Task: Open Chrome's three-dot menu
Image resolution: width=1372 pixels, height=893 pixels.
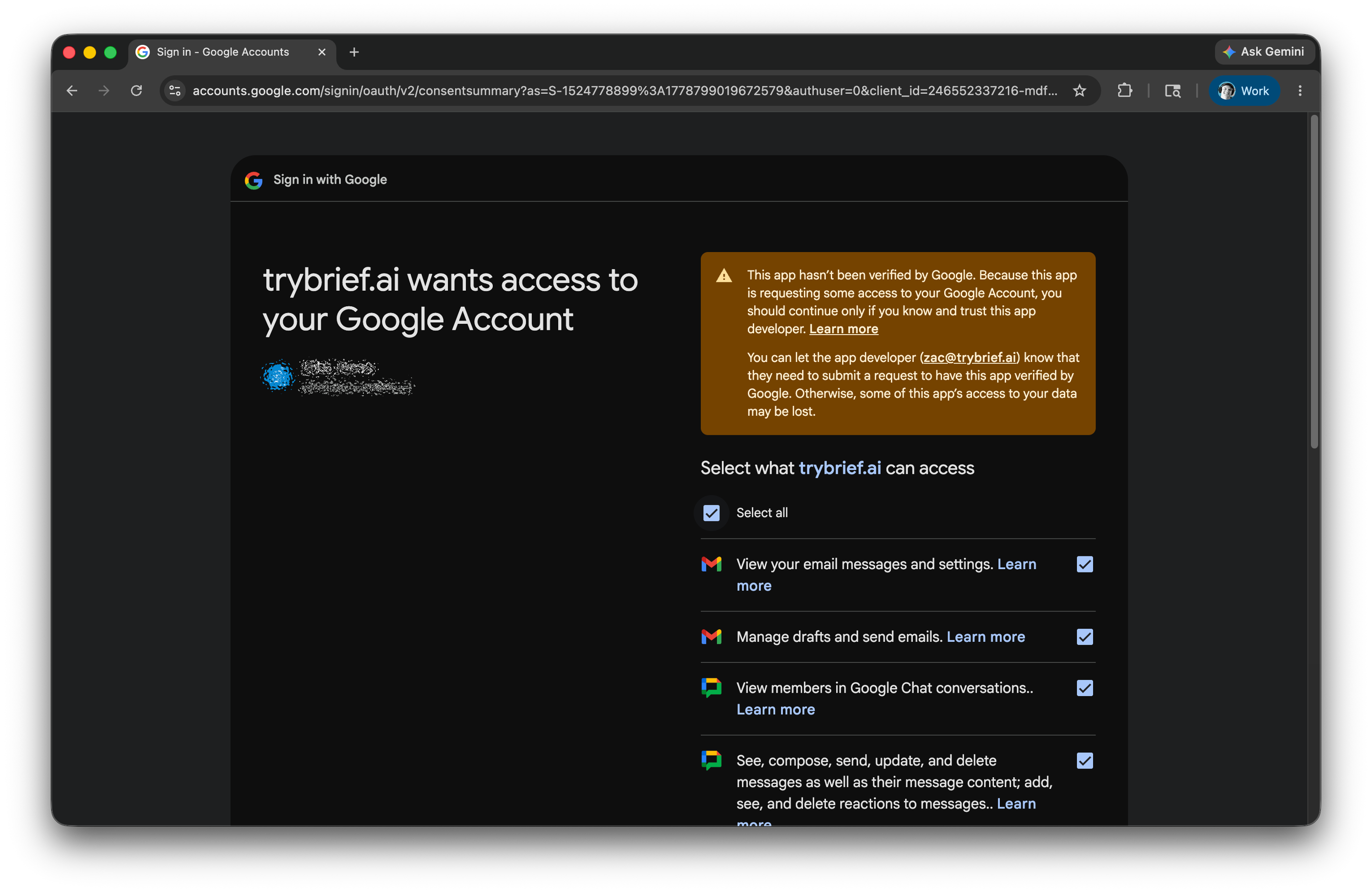Action: (x=1300, y=90)
